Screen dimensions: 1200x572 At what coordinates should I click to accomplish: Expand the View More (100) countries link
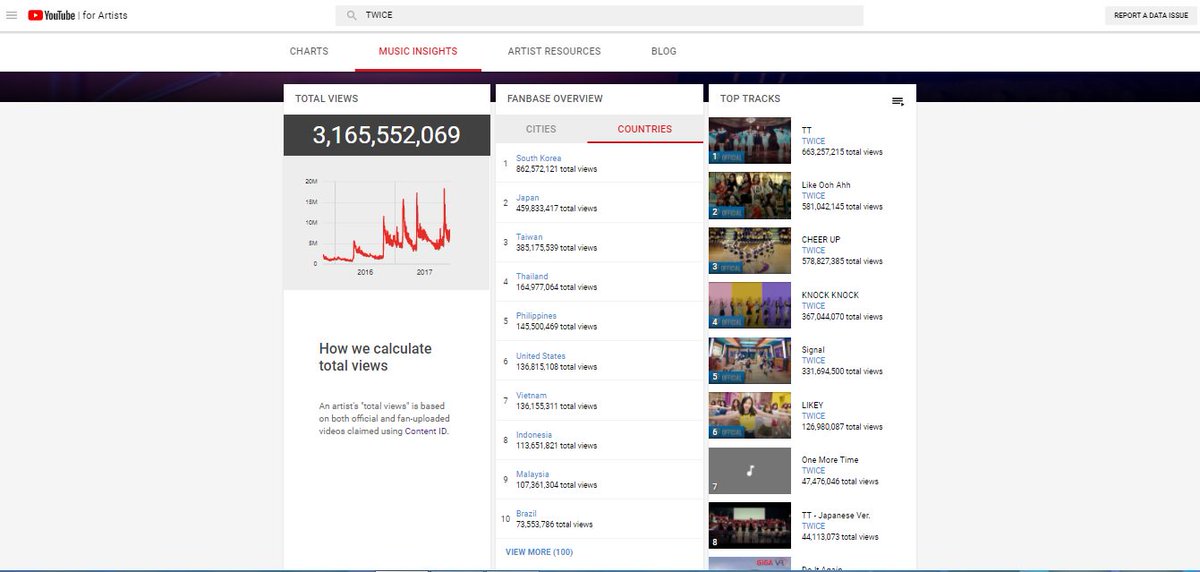click(x=539, y=552)
